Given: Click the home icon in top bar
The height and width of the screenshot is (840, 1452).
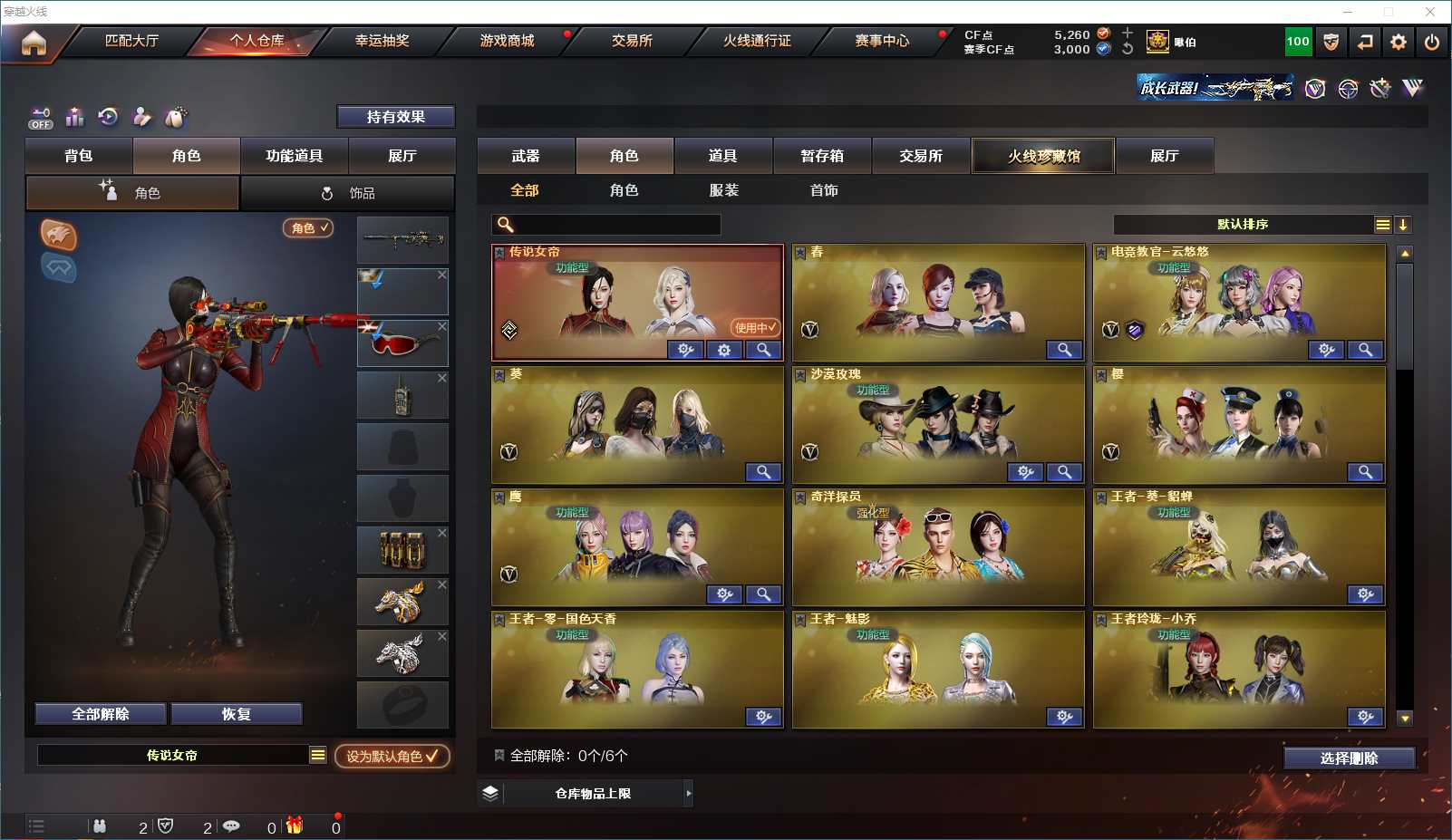Looking at the screenshot, I should click(x=34, y=43).
